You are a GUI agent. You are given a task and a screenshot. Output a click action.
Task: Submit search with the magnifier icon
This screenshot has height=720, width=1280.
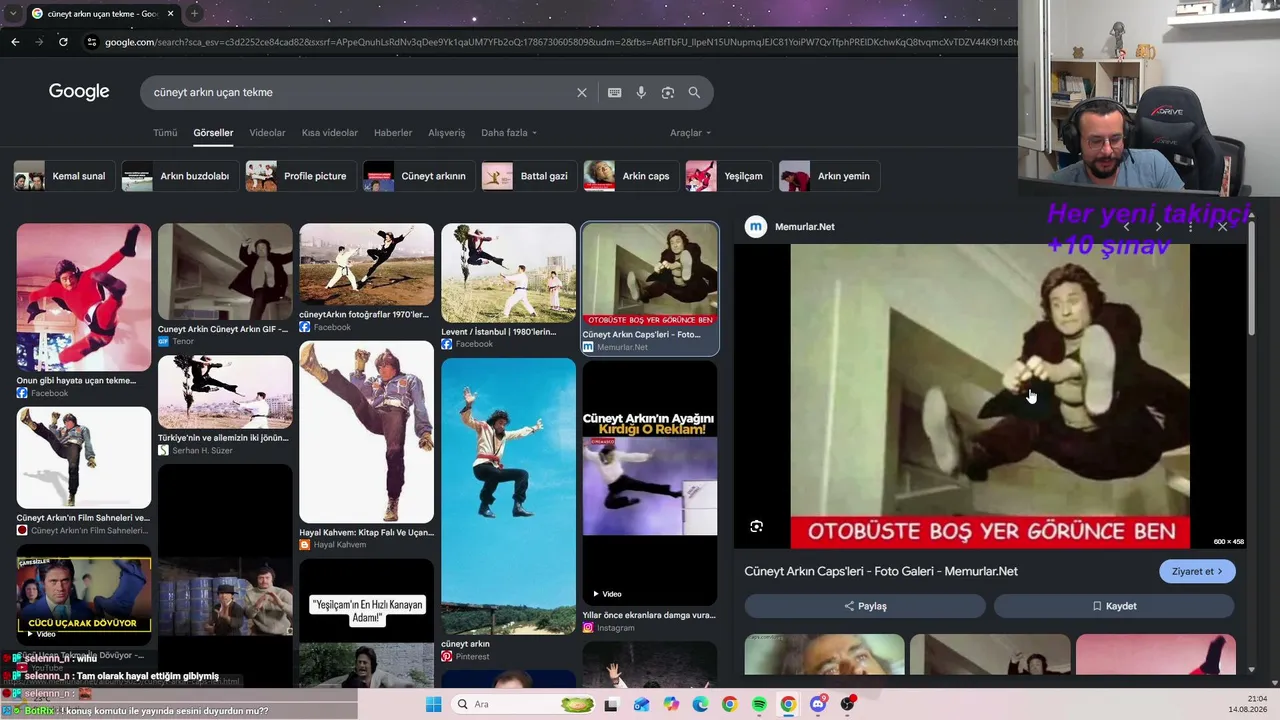(x=694, y=92)
